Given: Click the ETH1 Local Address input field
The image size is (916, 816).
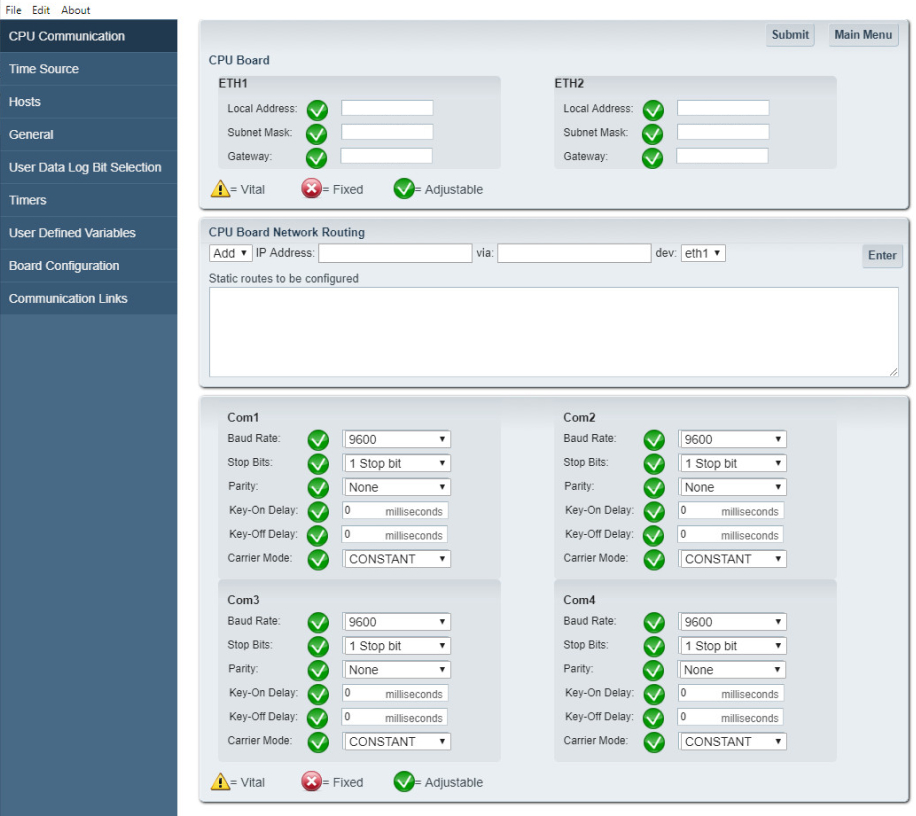Looking at the screenshot, I should click(387, 108).
